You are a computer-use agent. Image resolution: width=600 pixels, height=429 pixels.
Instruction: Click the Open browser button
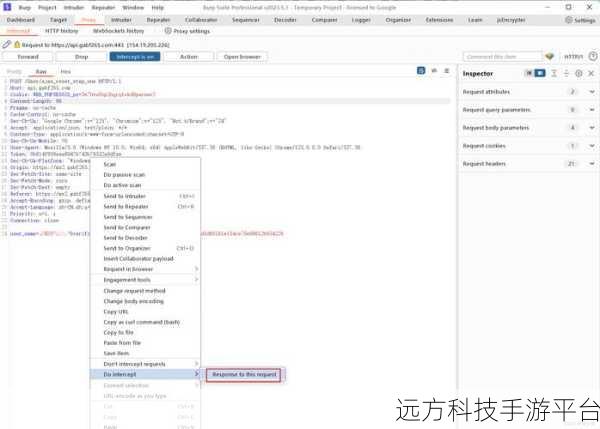pos(242,57)
